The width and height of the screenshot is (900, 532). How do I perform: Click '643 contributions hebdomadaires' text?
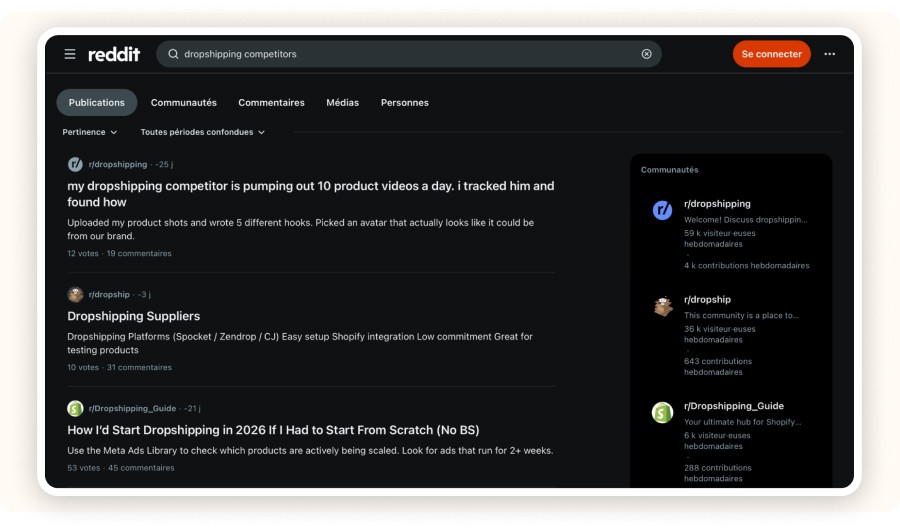click(717, 367)
